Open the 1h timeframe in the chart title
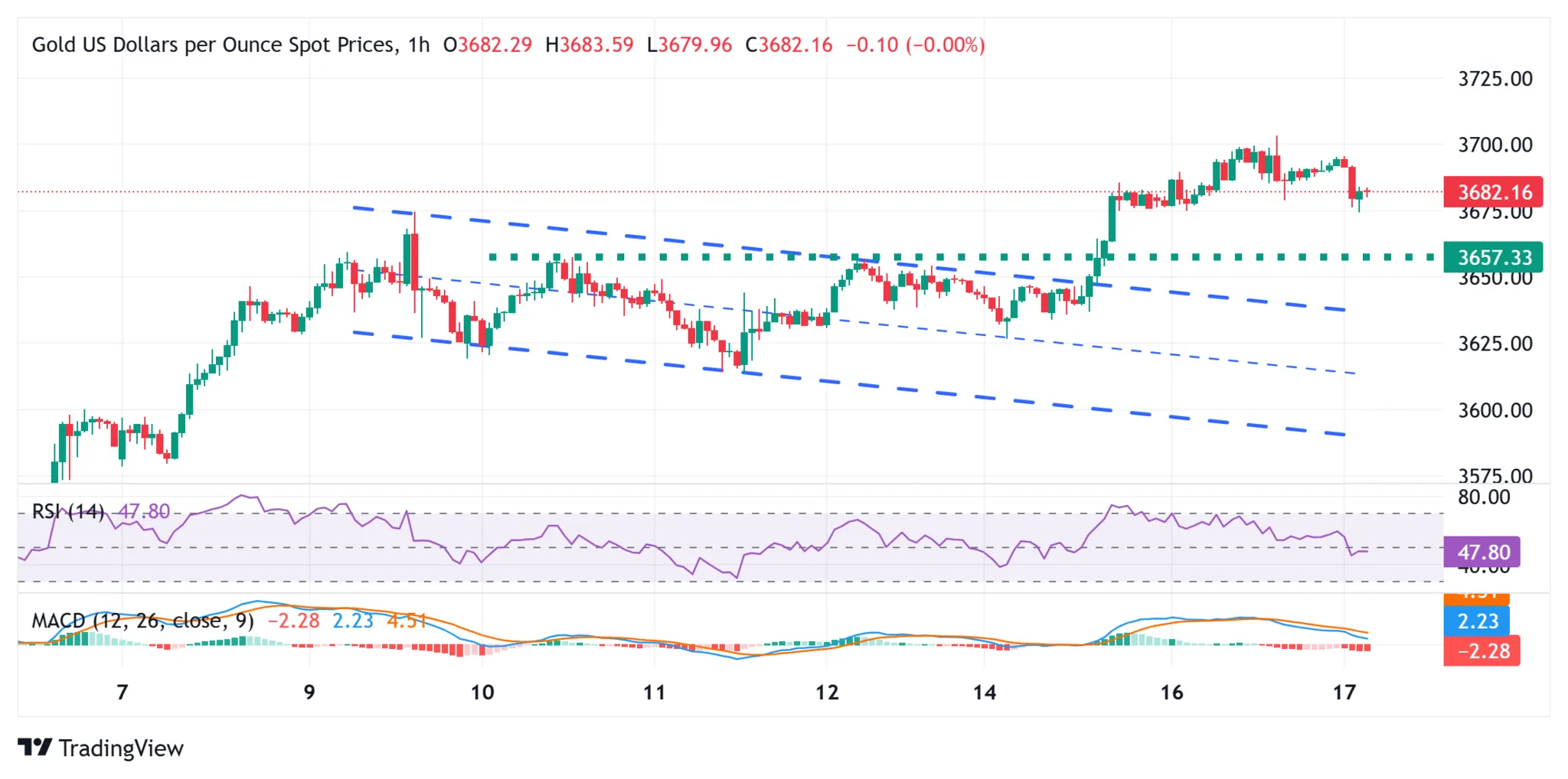Viewport: 1568px width, 779px height. (x=420, y=44)
